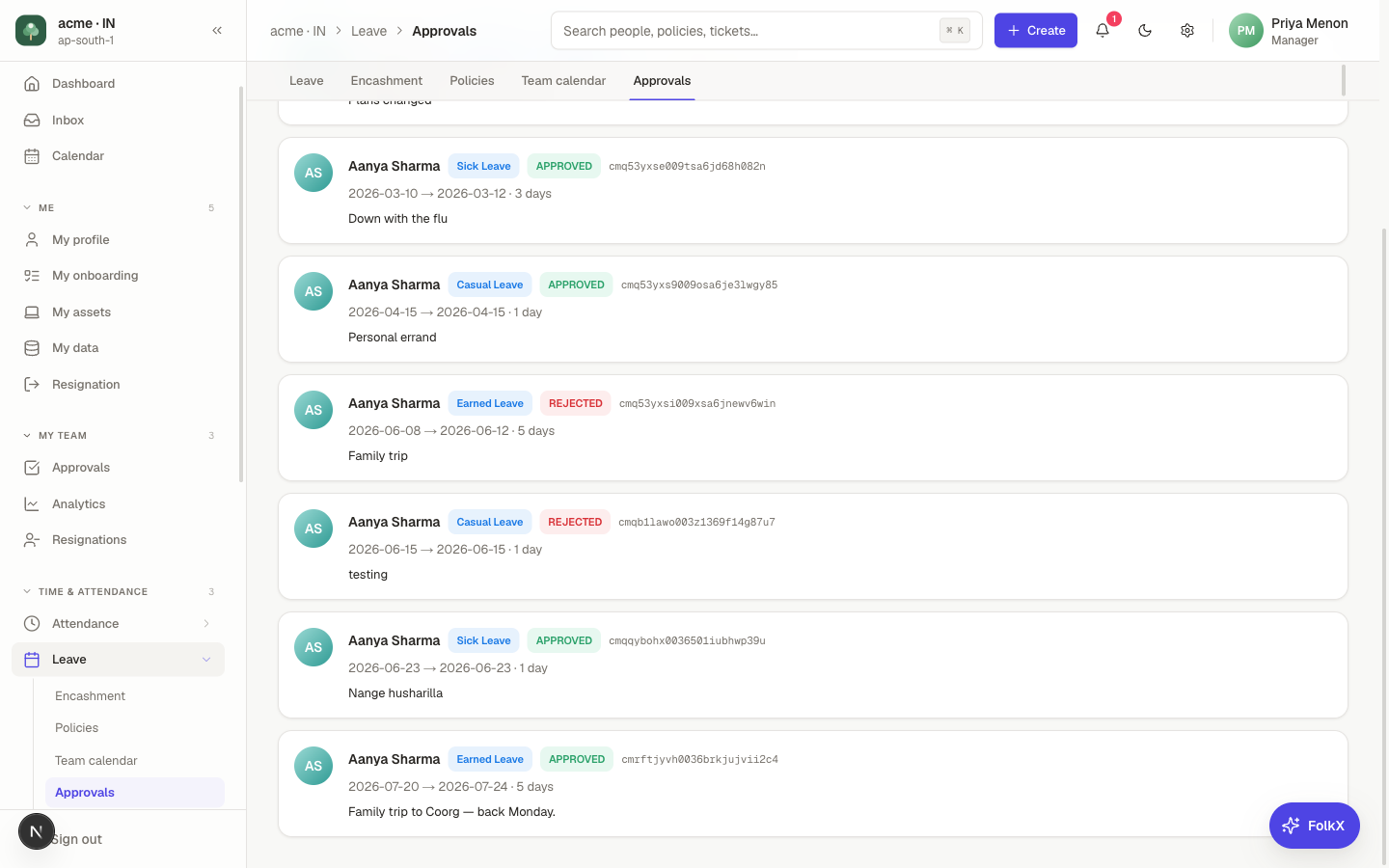Click the AS avatar on the Coorg trip request
The height and width of the screenshot is (868, 1389).
313,766
